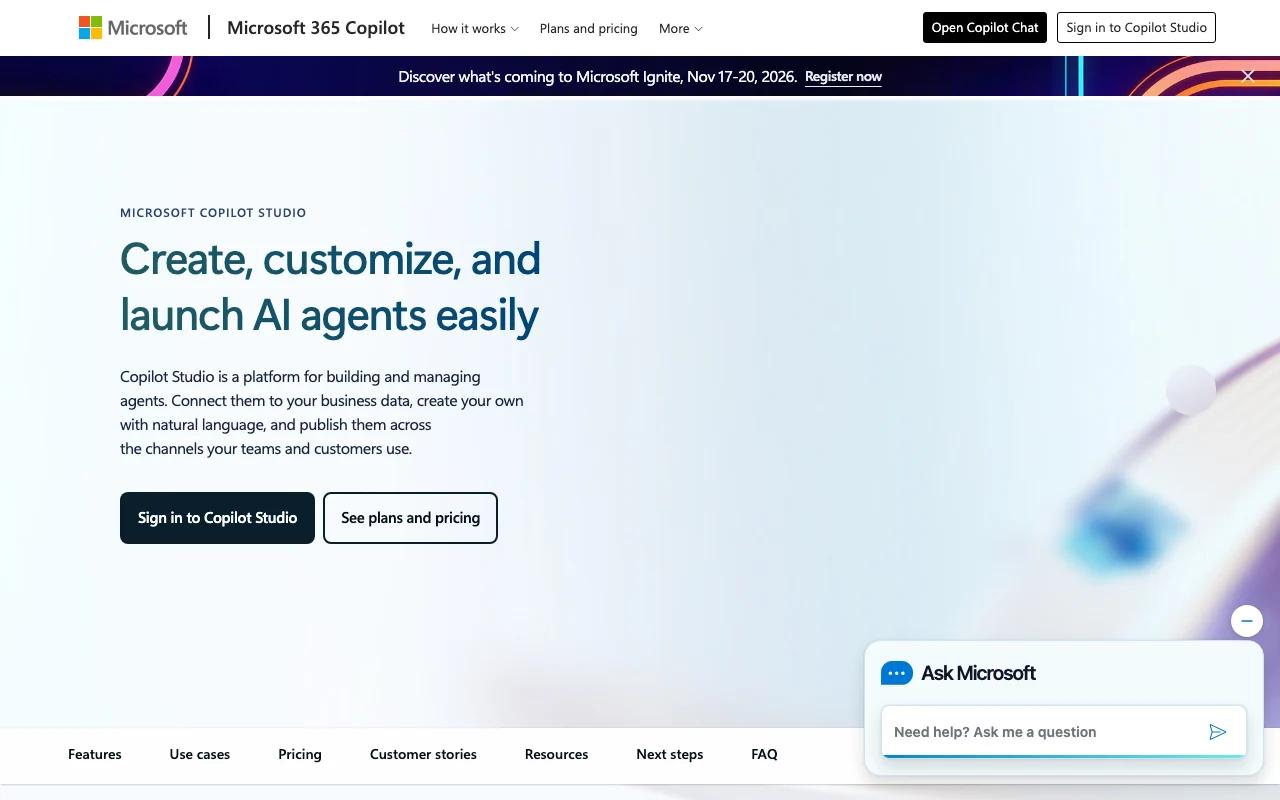Go to Microsoft 365 Copilot home link
The width and height of the screenshot is (1280, 800).
coord(316,28)
